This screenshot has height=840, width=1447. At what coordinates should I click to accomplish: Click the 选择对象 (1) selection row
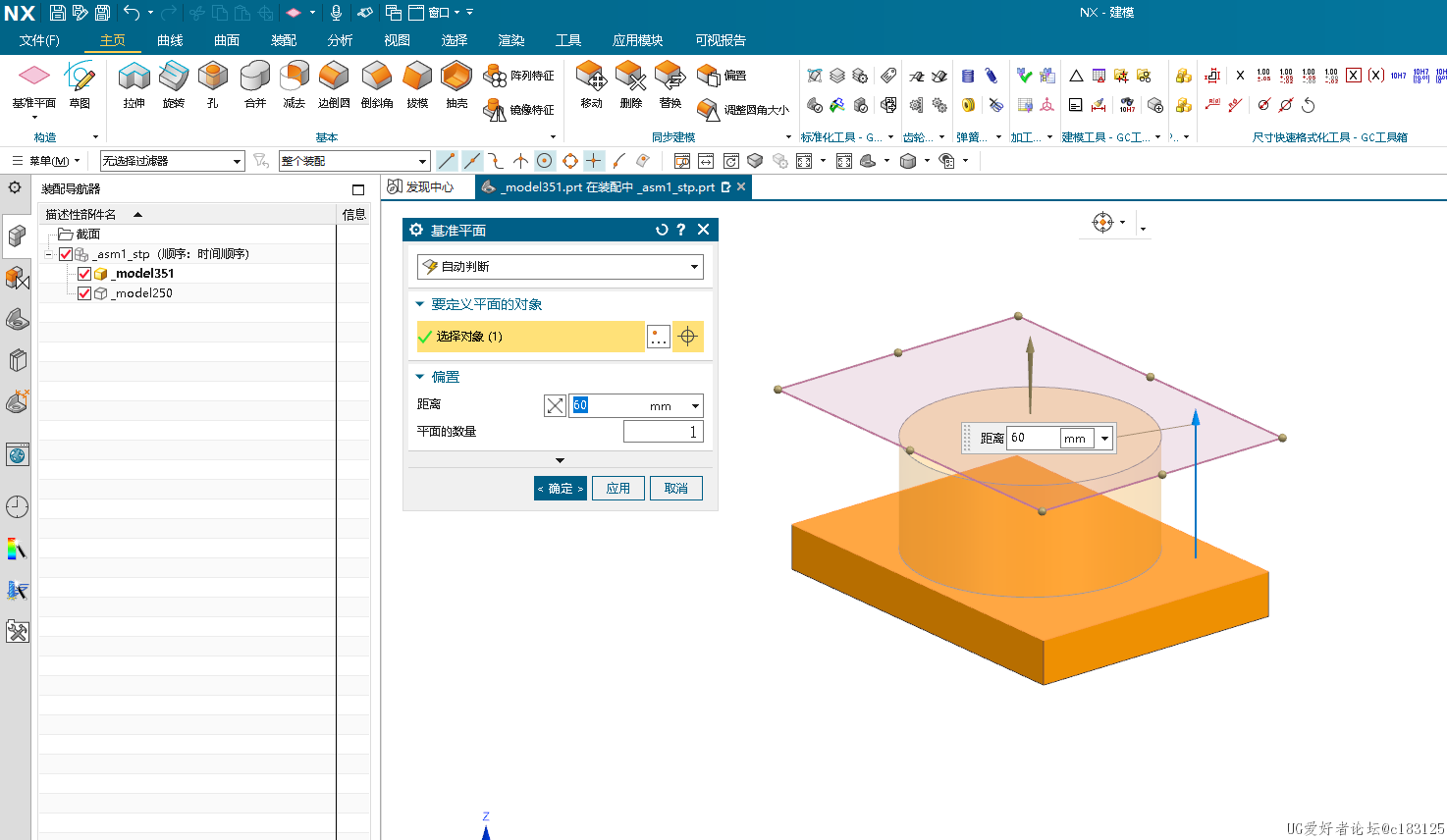(x=531, y=337)
